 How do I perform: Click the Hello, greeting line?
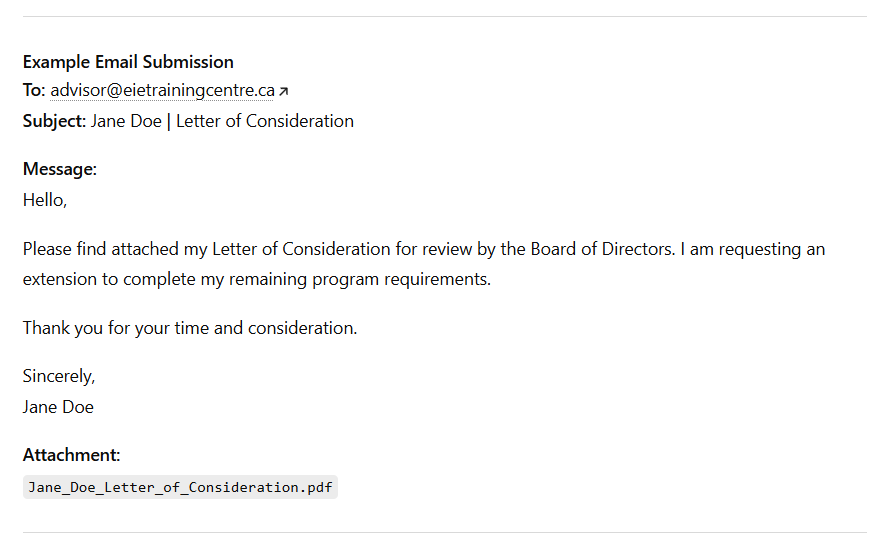coord(45,199)
